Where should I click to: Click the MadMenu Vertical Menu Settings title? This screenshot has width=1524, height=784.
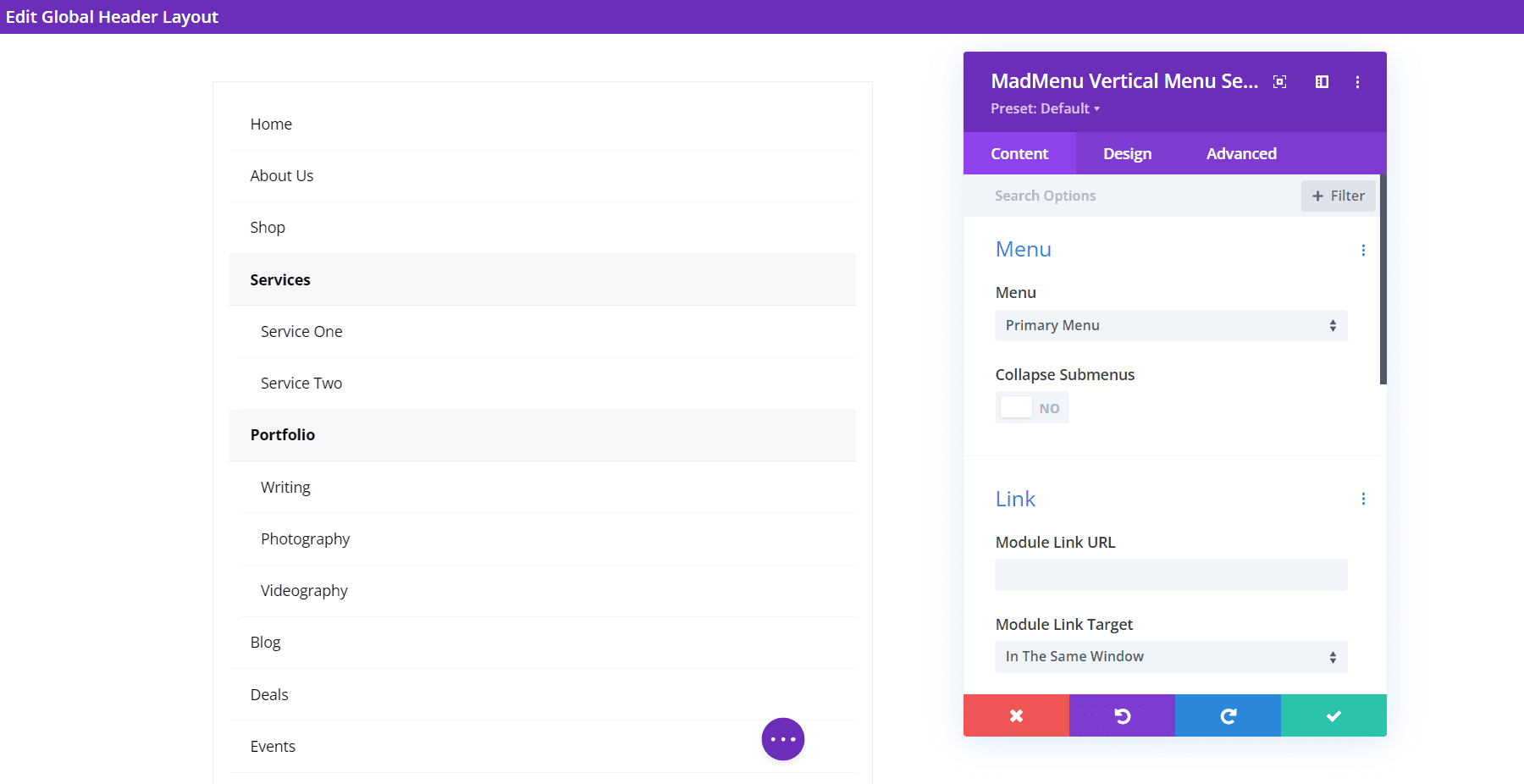point(1124,81)
